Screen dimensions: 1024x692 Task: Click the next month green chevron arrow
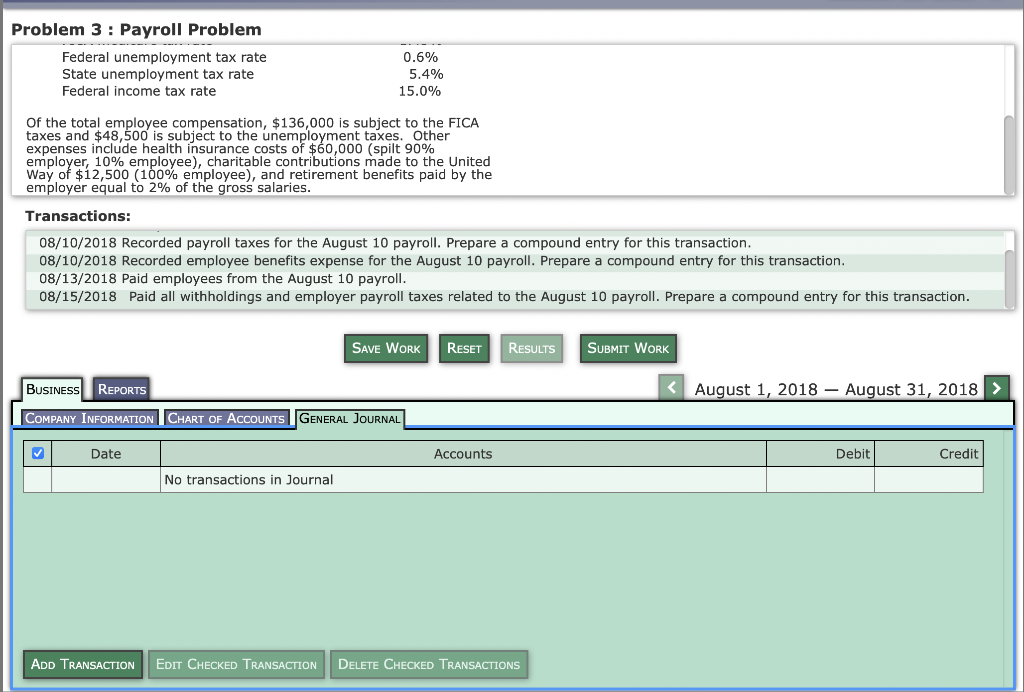[x=995, y=386]
